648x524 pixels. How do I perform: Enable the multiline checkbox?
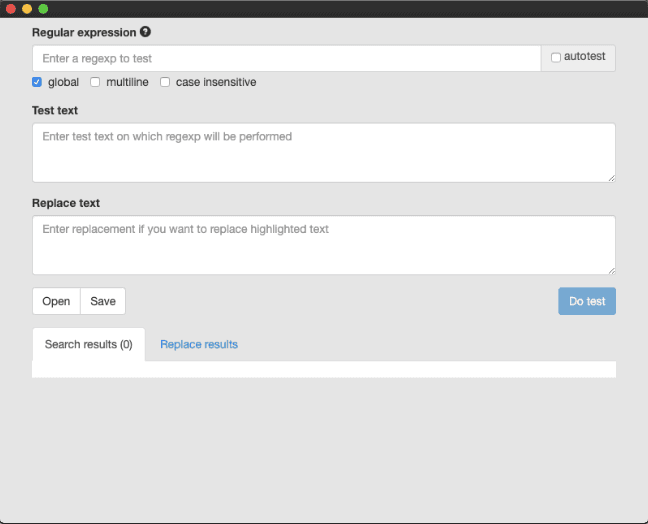coord(96,82)
